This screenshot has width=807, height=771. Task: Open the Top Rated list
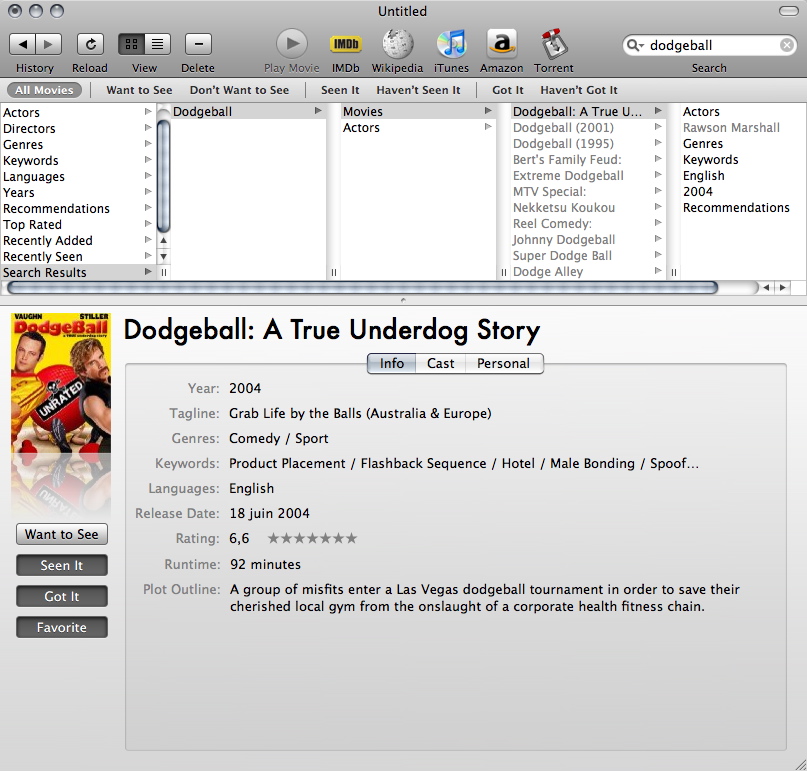78,224
